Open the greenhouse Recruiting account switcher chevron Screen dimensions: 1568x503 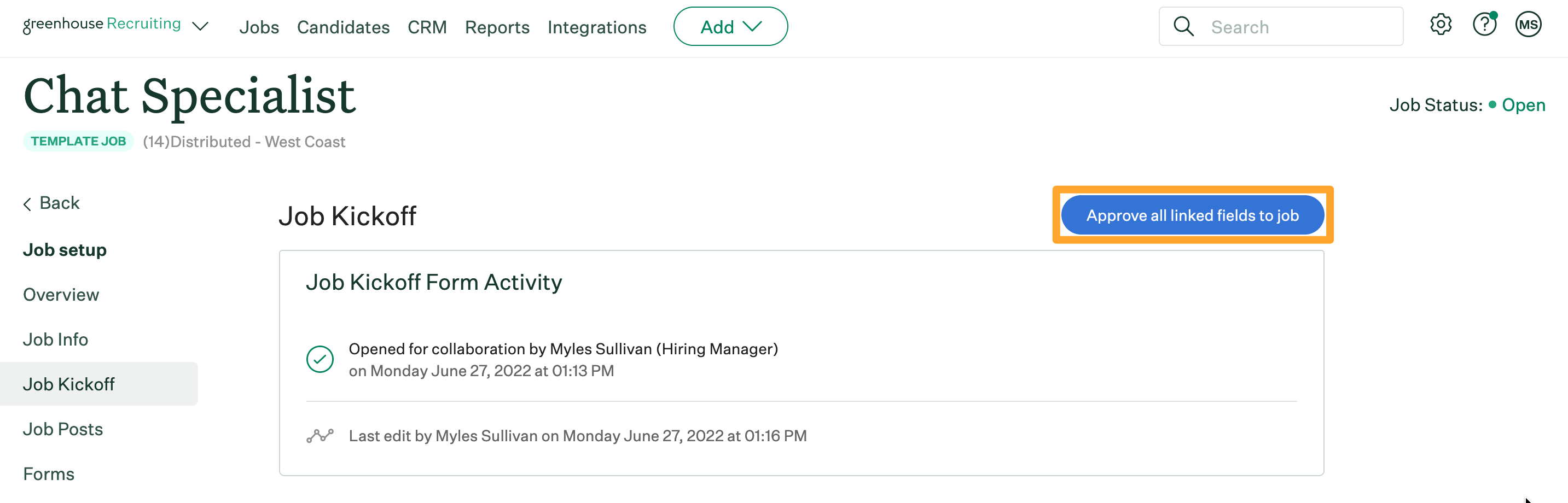pos(200,27)
